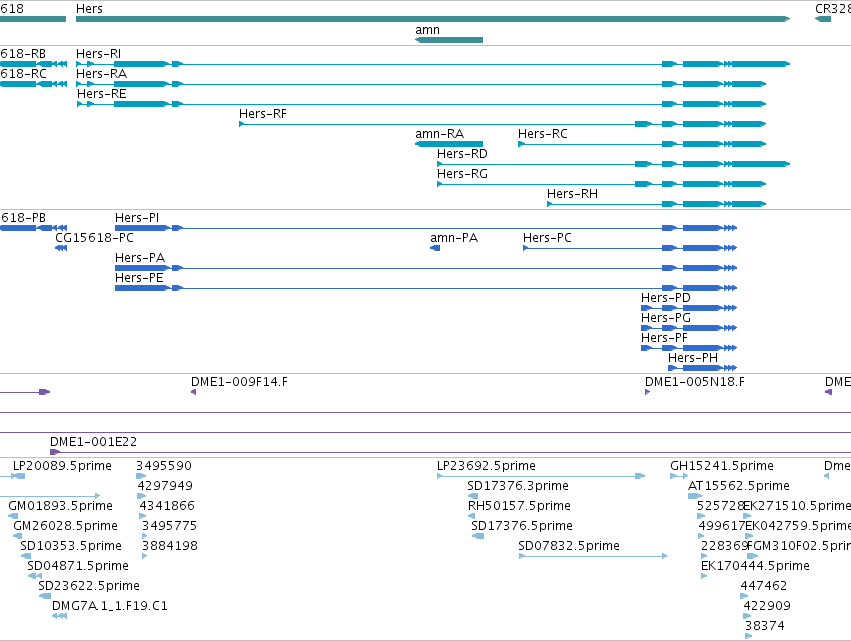
Task: Select the Hers-RF transcript label
Action: click(x=263, y=114)
